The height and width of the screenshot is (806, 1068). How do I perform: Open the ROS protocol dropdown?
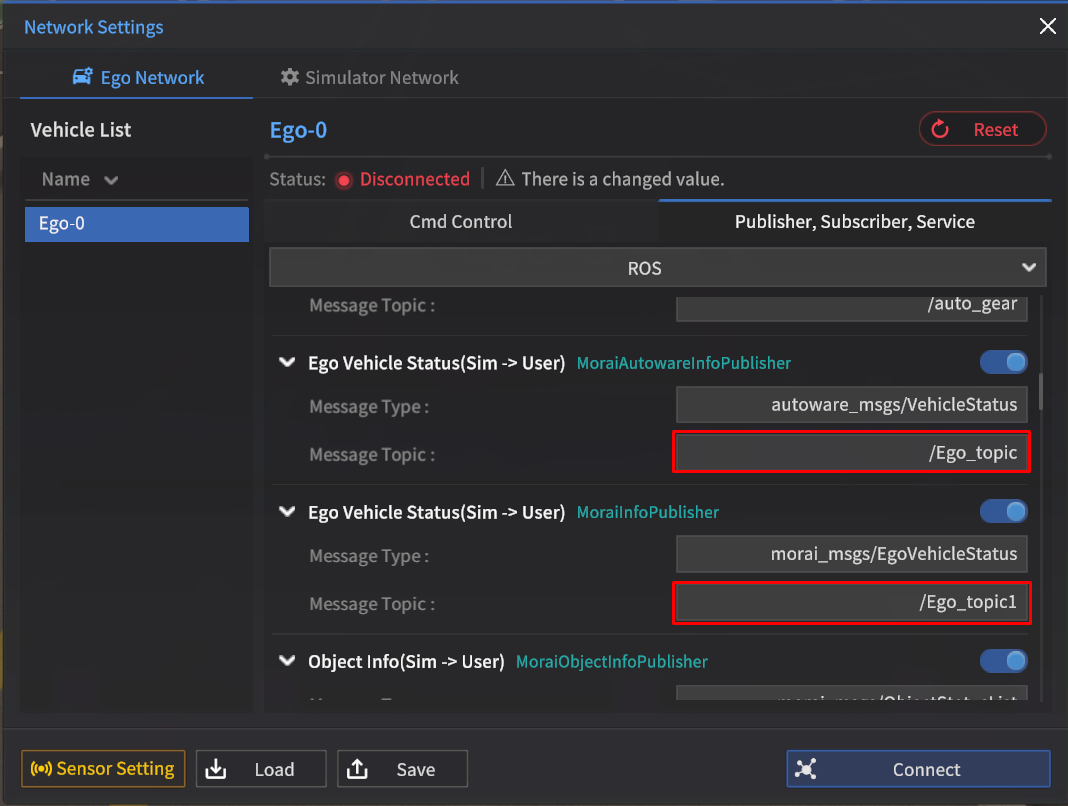coord(657,268)
